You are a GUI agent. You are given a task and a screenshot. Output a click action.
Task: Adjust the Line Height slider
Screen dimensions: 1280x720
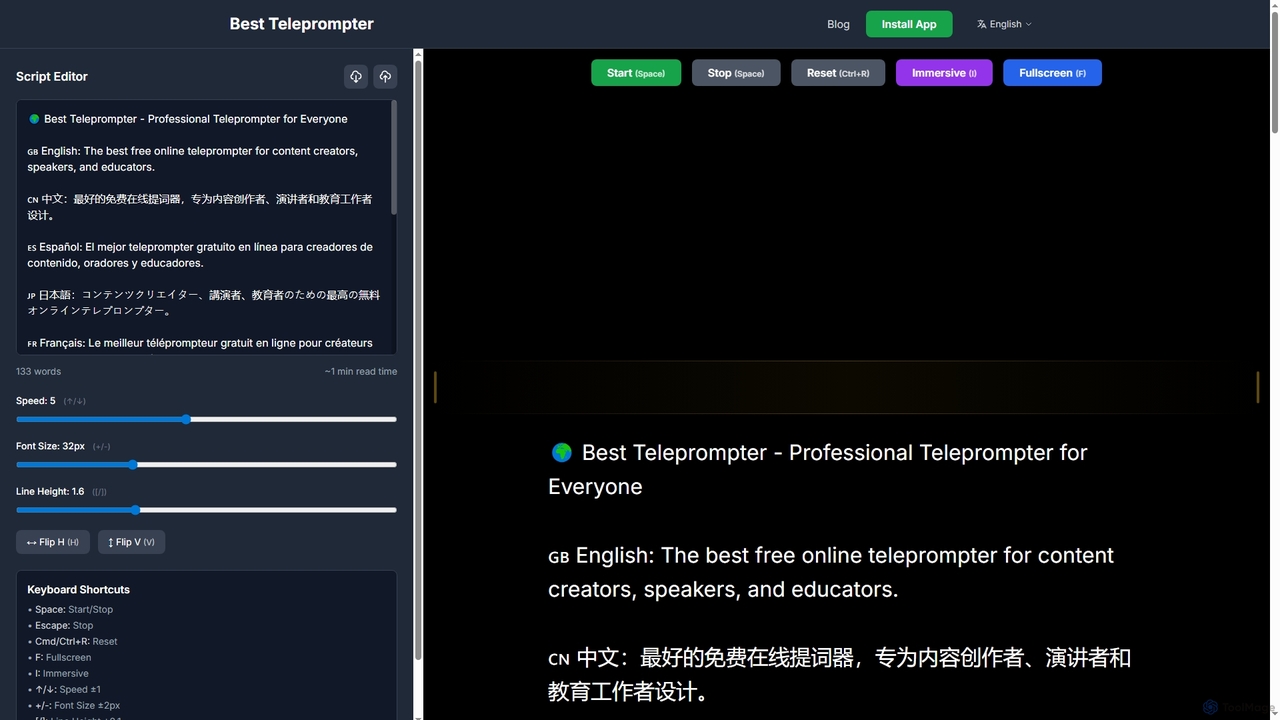(206, 510)
